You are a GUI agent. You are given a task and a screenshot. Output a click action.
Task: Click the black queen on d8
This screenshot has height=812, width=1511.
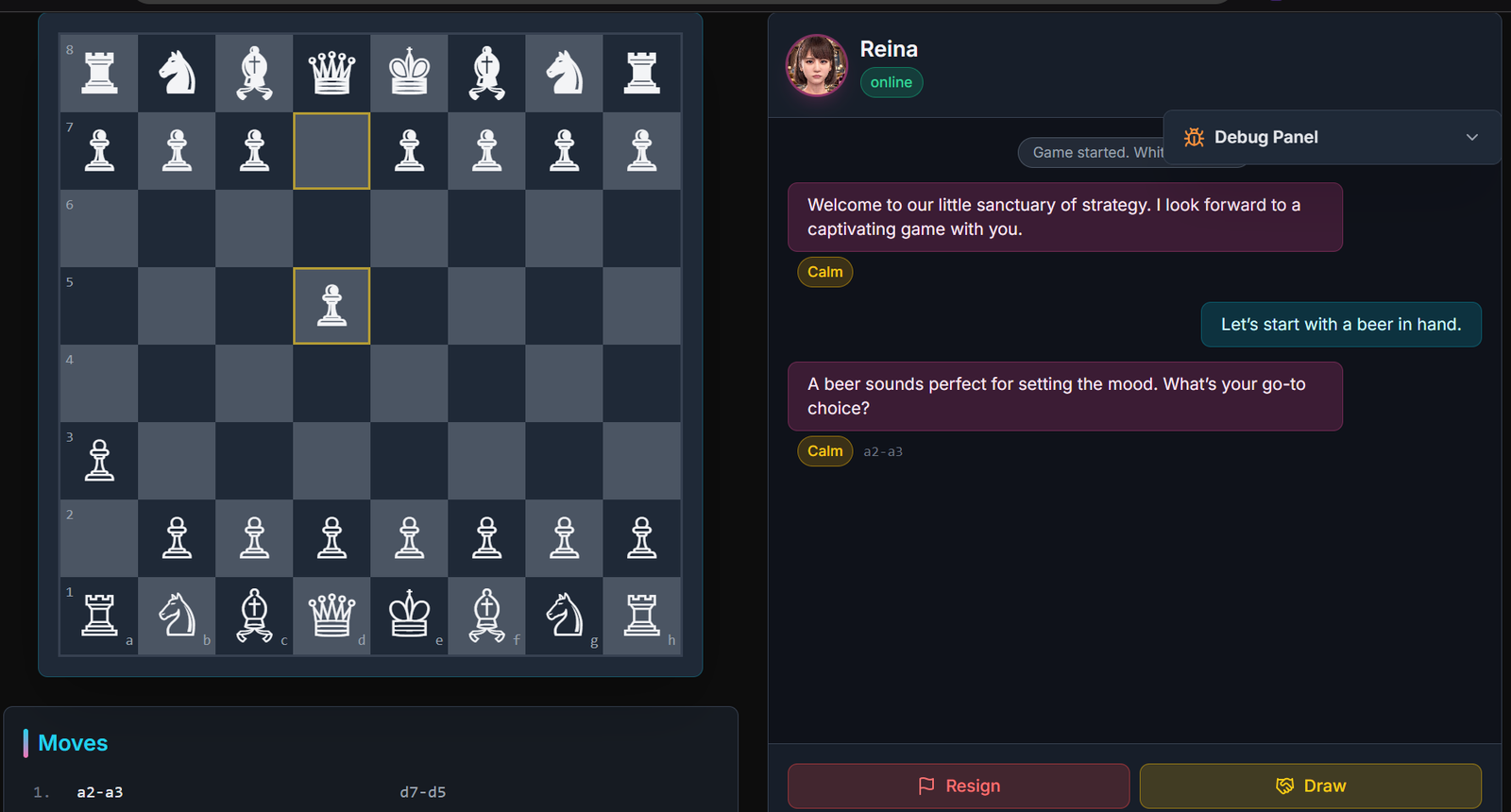click(331, 74)
